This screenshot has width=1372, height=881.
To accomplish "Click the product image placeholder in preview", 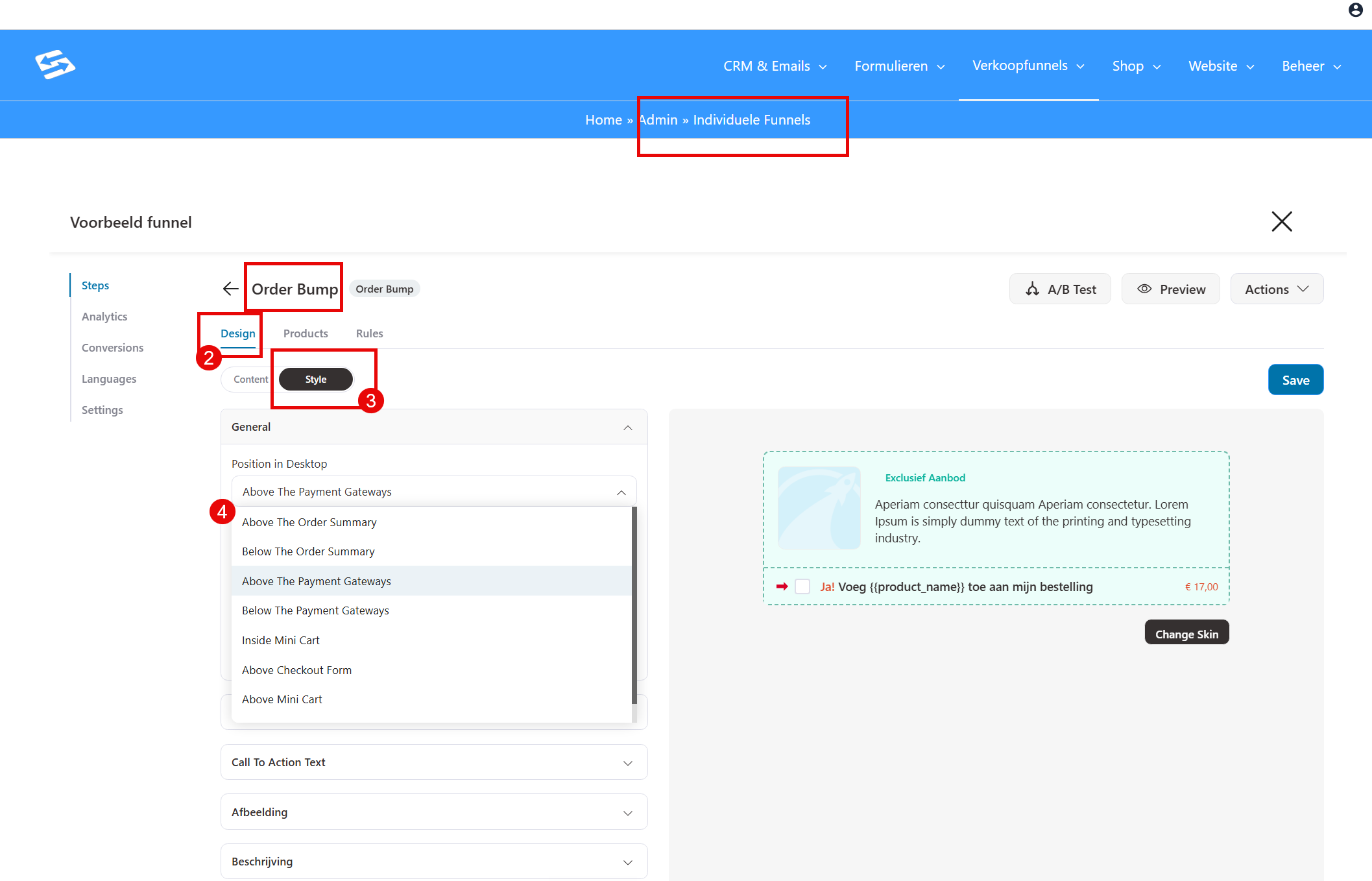I will pos(819,507).
